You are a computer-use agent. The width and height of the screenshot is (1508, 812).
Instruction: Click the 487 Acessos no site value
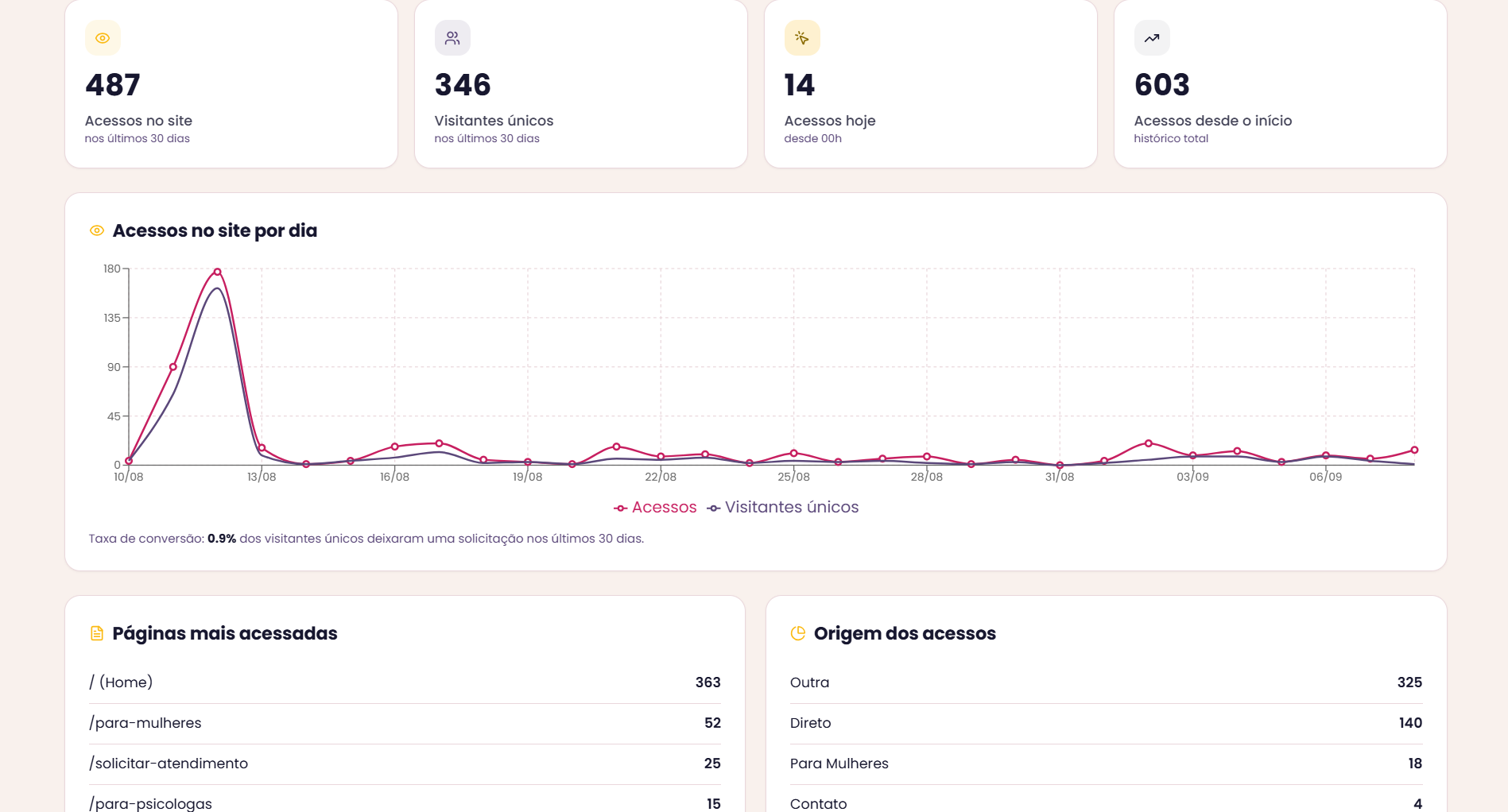[113, 85]
